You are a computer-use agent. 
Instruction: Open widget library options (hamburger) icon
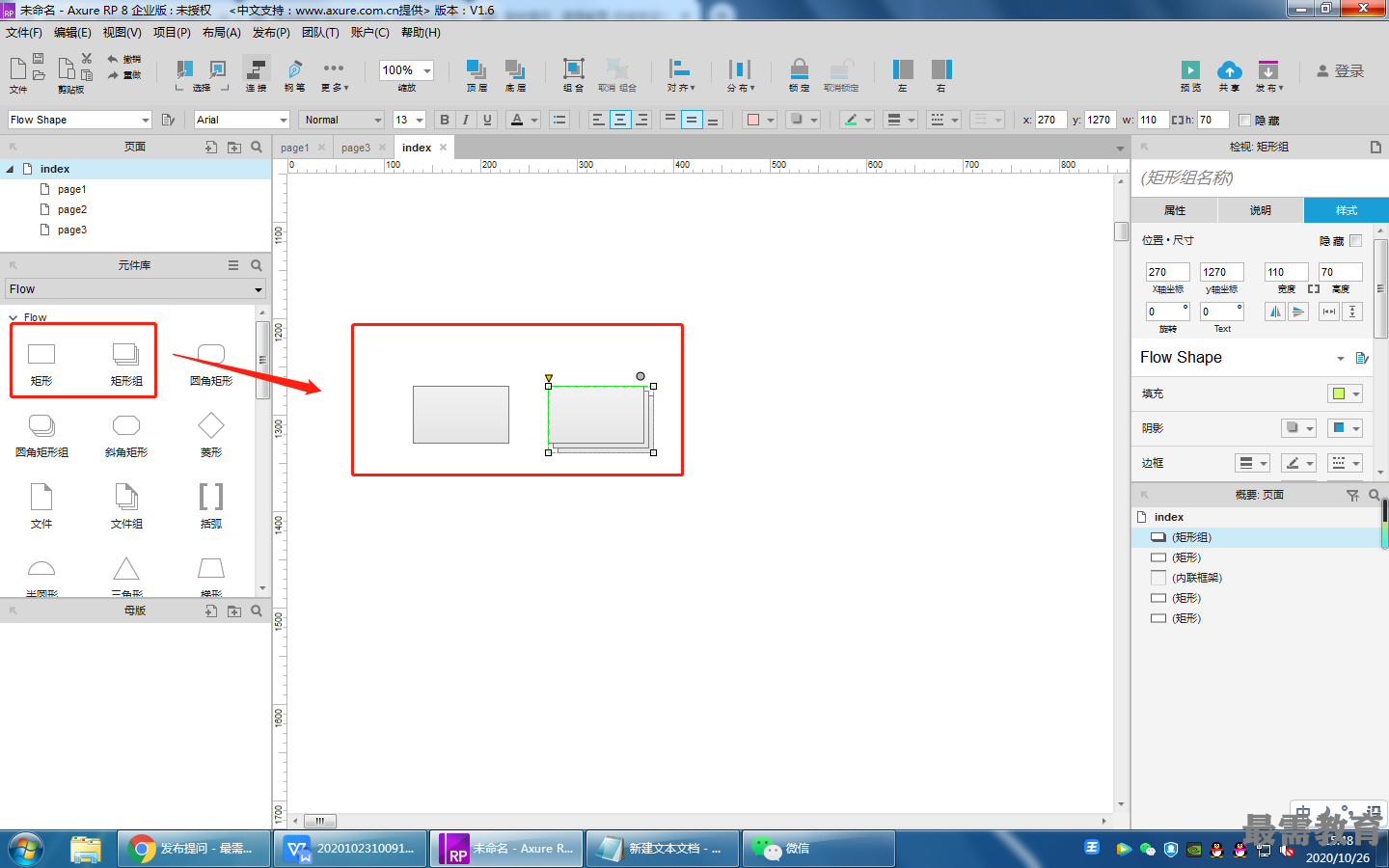pos(233,265)
